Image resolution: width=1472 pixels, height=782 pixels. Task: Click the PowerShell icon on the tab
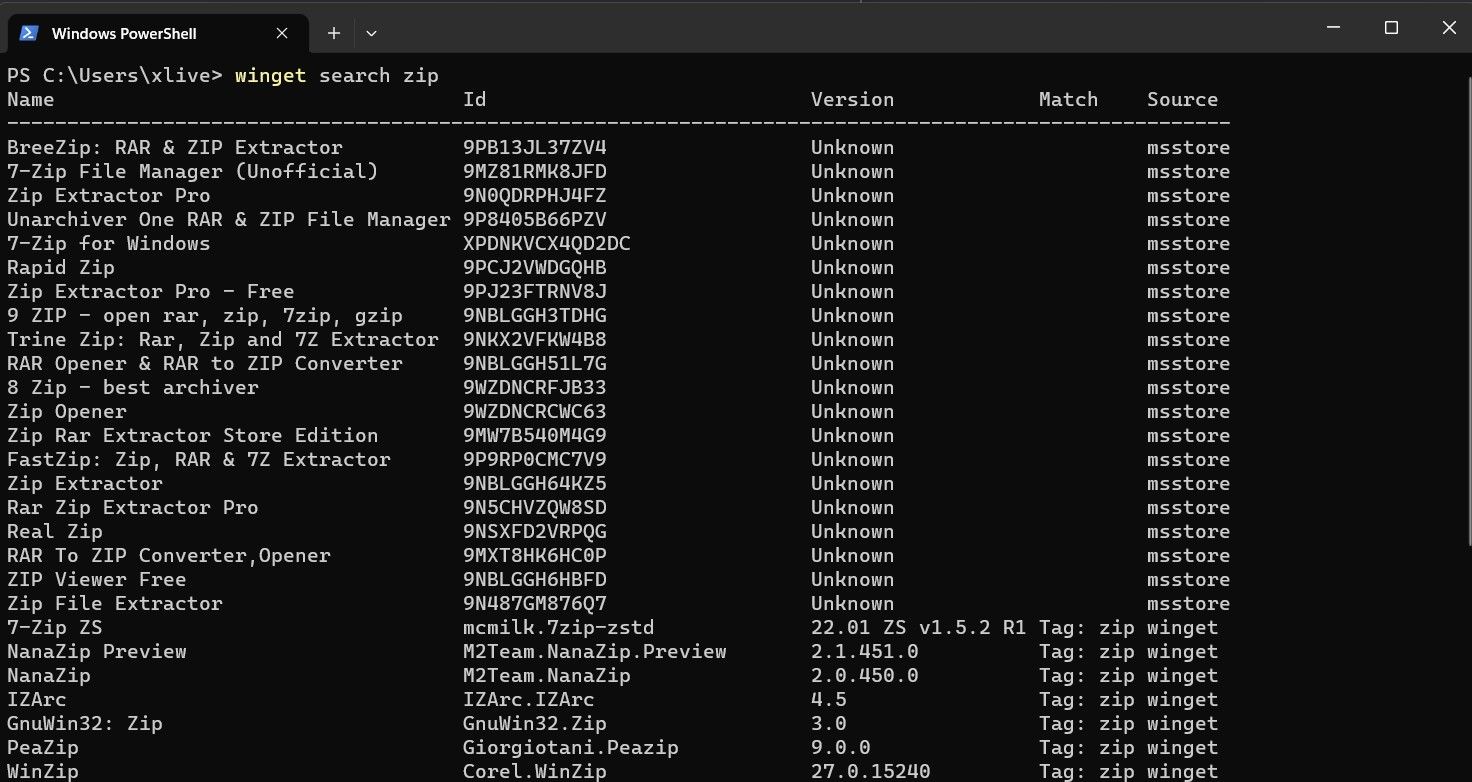(31, 32)
